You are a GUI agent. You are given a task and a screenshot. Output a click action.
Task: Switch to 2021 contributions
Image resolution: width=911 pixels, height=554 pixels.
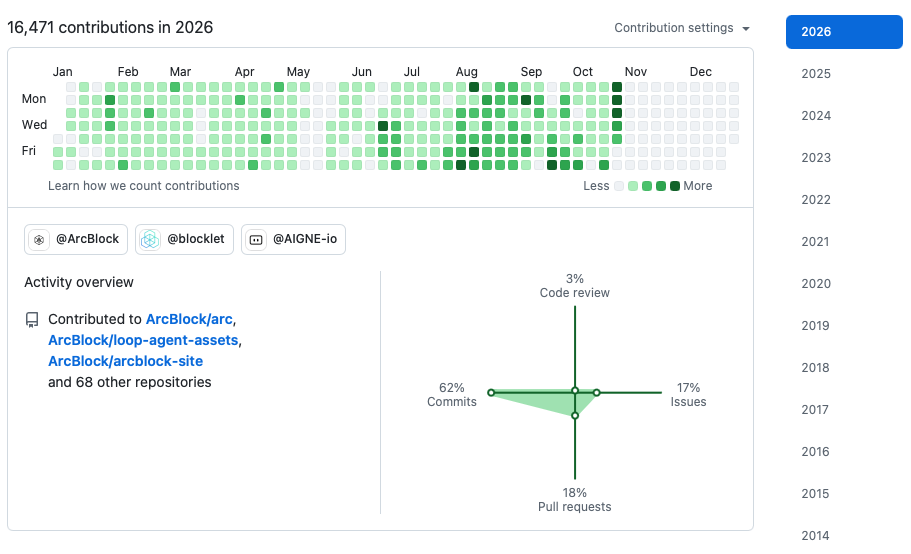pos(816,242)
